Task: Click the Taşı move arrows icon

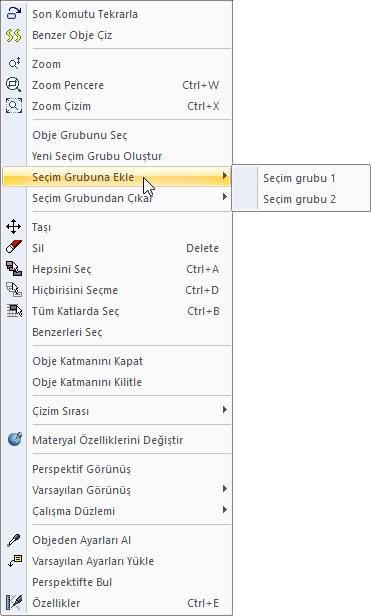Action: pos(14,227)
